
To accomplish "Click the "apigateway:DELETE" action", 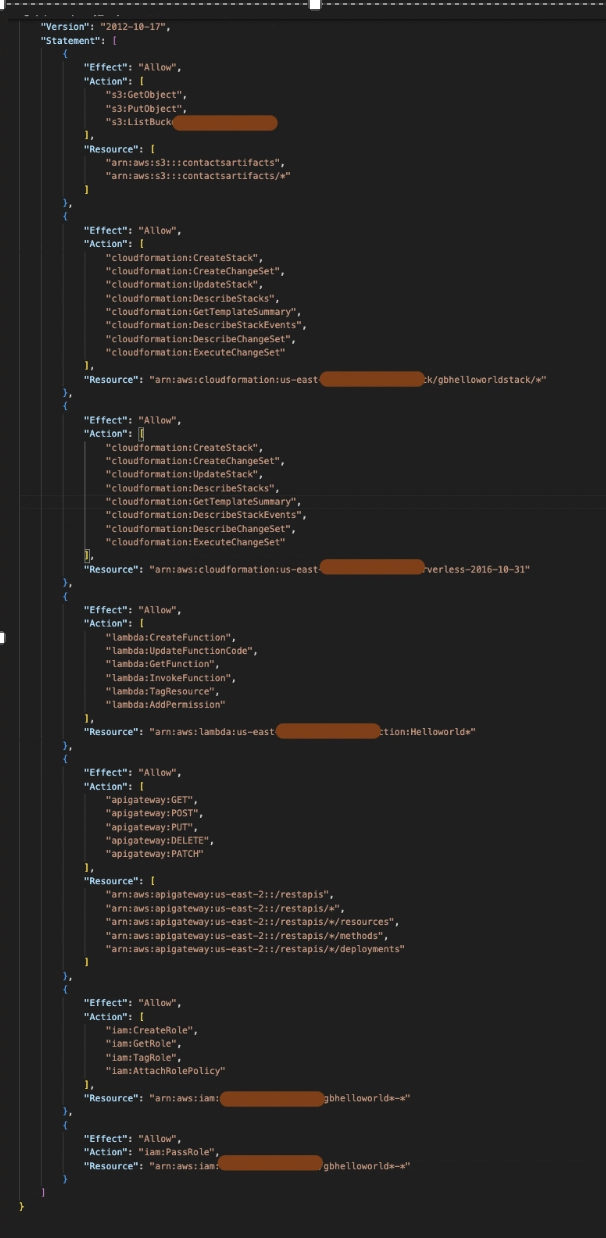I will pyautogui.click(x=160, y=840).
